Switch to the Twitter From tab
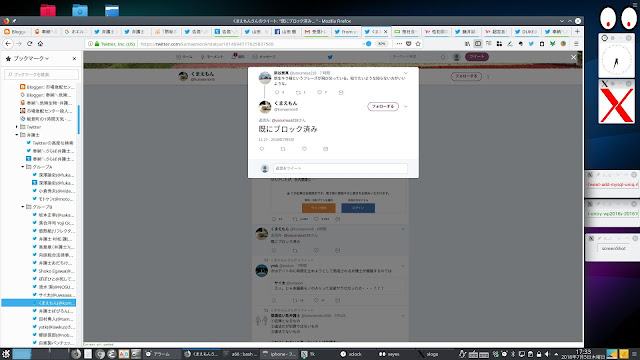This screenshot has height=360, width=640. pos(346,31)
